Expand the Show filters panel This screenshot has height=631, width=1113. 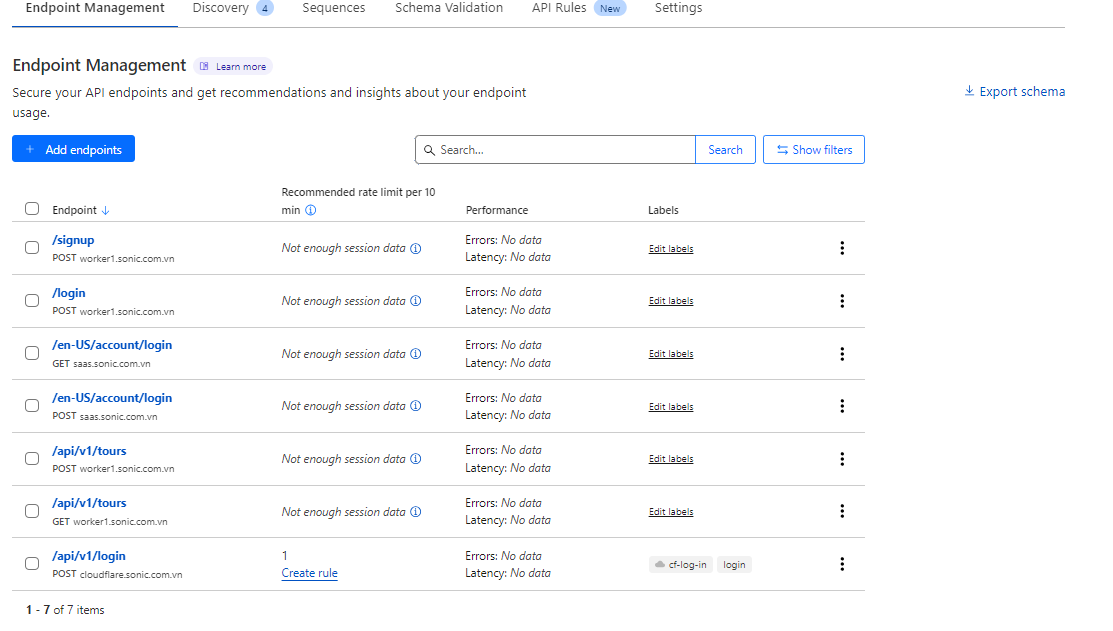[813, 150]
